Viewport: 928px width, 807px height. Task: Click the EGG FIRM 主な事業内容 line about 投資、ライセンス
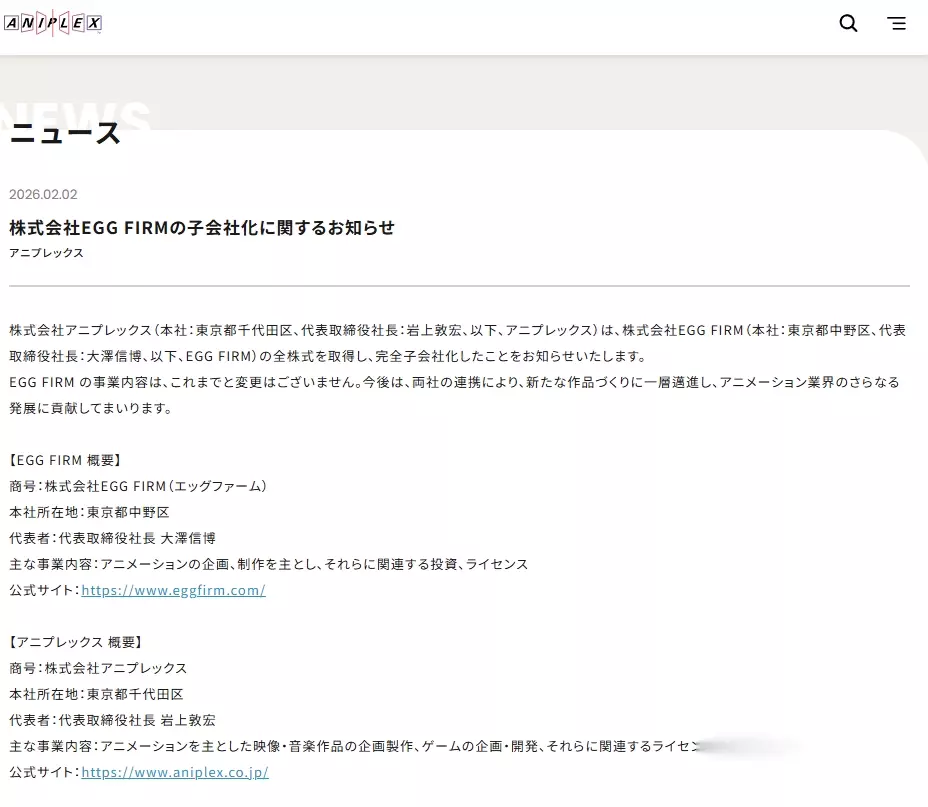pyautogui.click(x=269, y=564)
